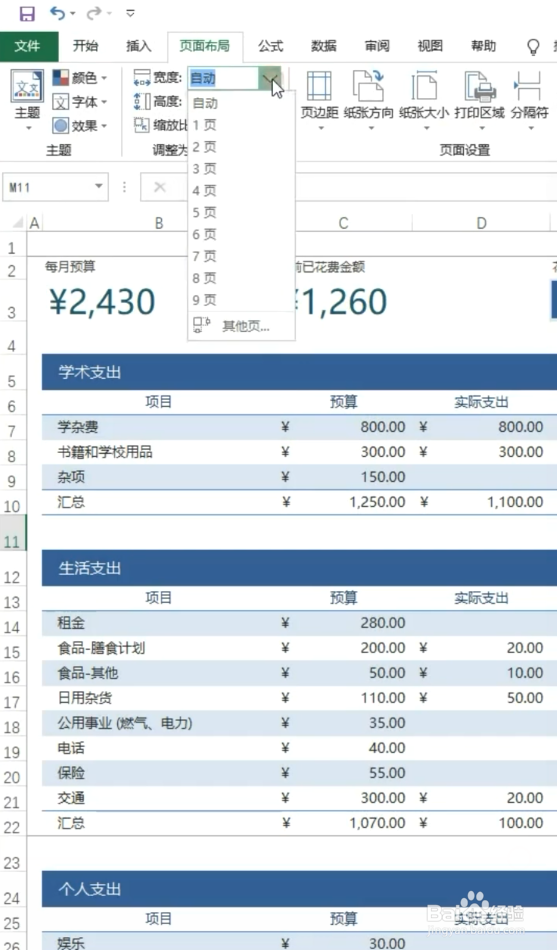
Task: Click the 生活支出 section header
Action: (x=90, y=568)
